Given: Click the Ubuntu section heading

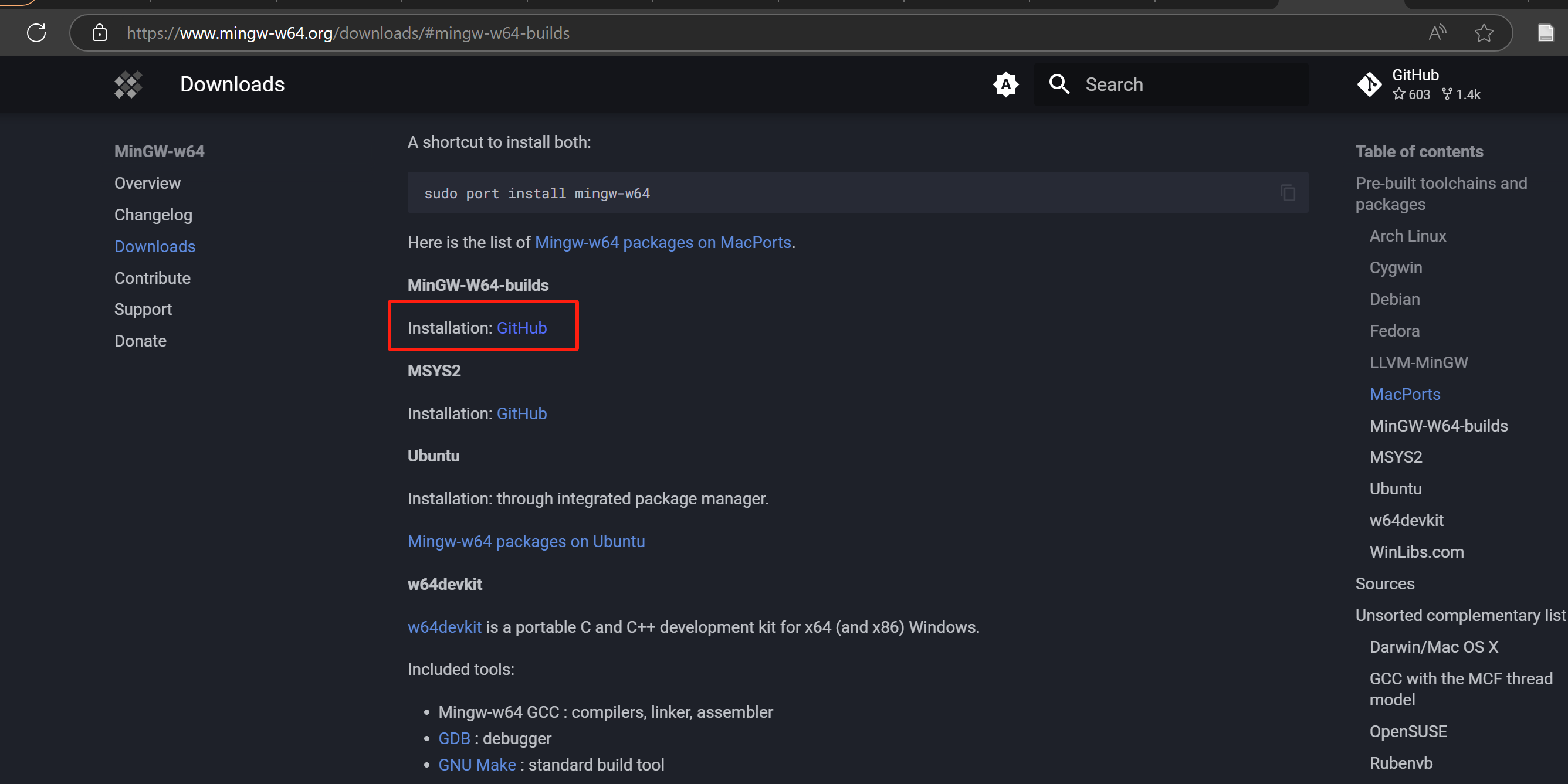Looking at the screenshot, I should (x=434, y=456).
